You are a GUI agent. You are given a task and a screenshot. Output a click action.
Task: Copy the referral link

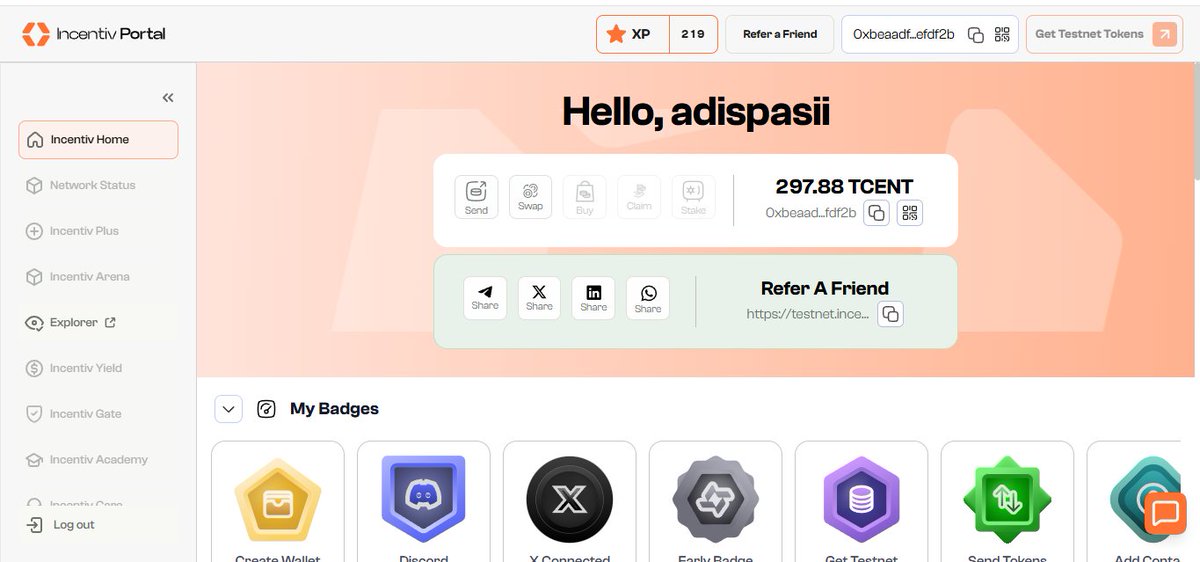pyautogui.click(x=890, y=314)
